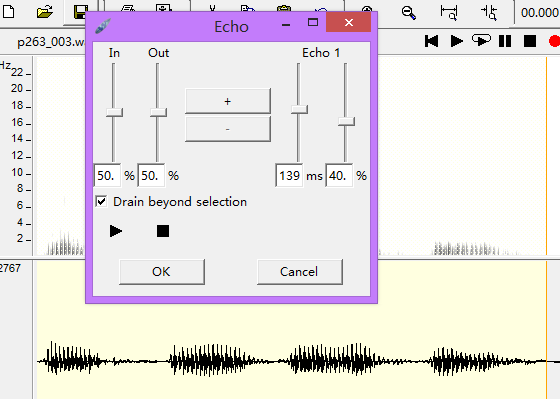Click the Zoom out magnifier icon

408,13
